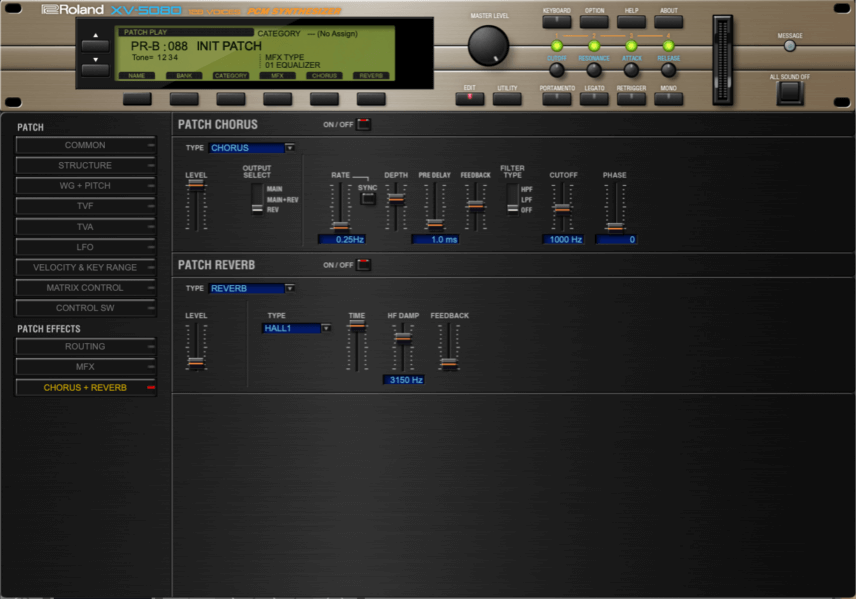Enable the Mono switch
Screen dimensions: 856x599
(x=668, y=98)
